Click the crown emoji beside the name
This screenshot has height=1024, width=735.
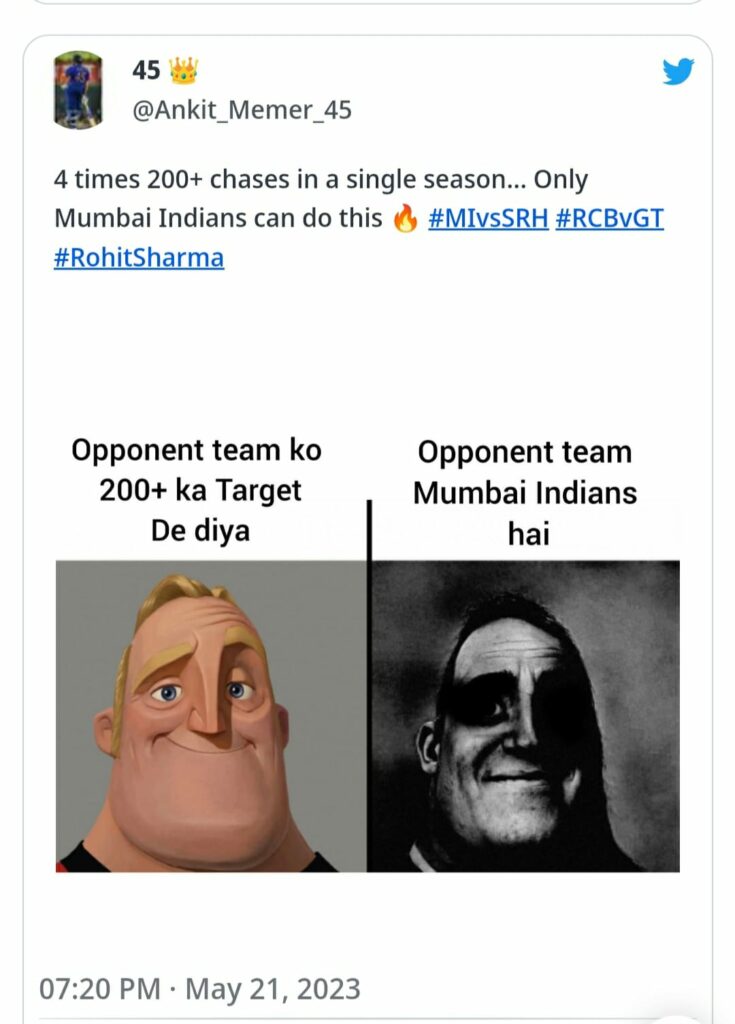(183, 70)
